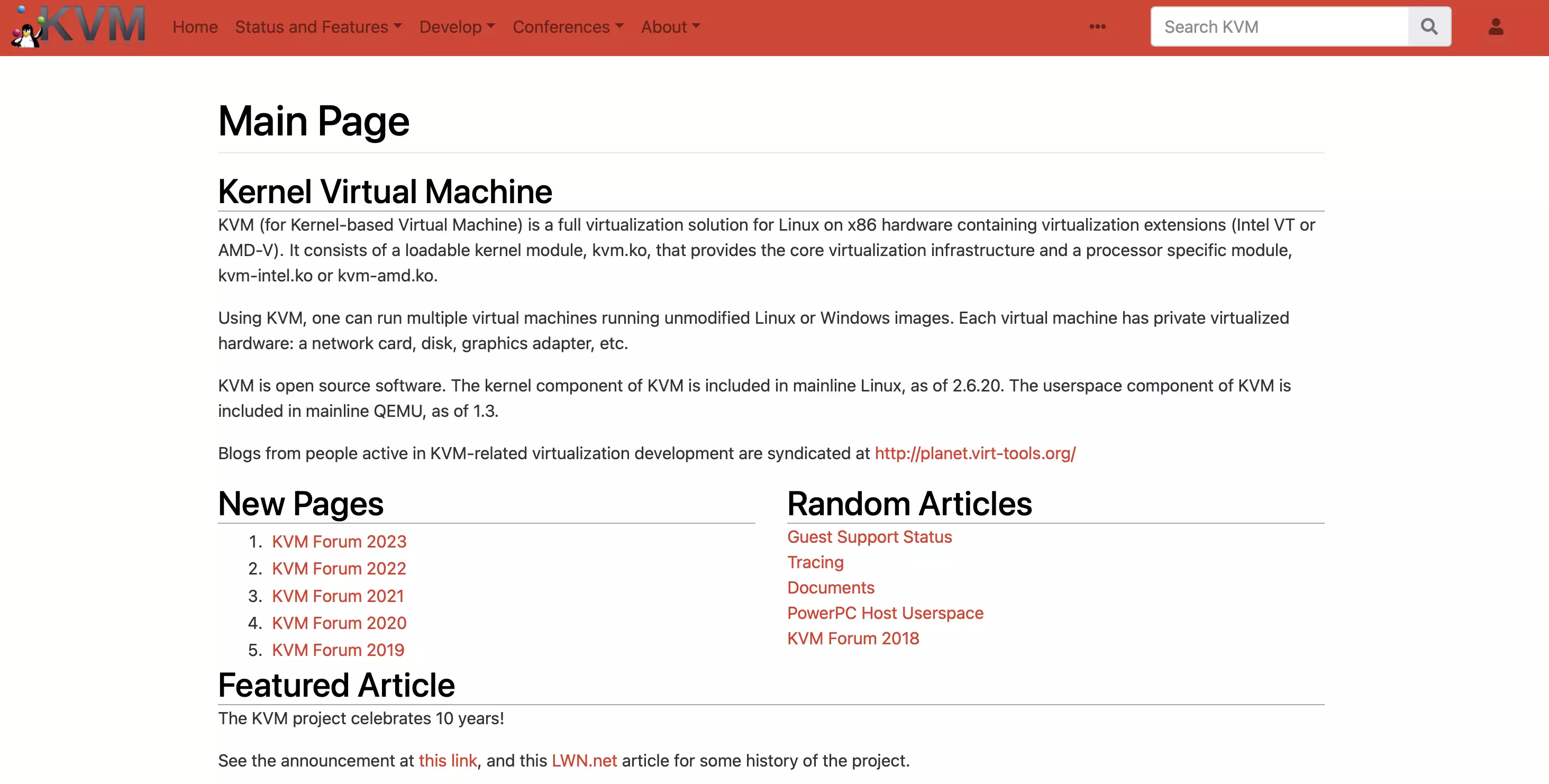Screen dimensions: 1549x784
Task: Click the KVM Forum 2019 list item
Action: click(338, 650)
